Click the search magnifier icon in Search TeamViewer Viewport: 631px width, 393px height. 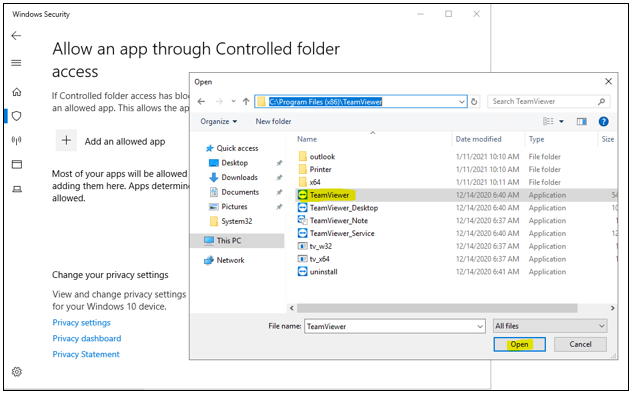[601, 101]
